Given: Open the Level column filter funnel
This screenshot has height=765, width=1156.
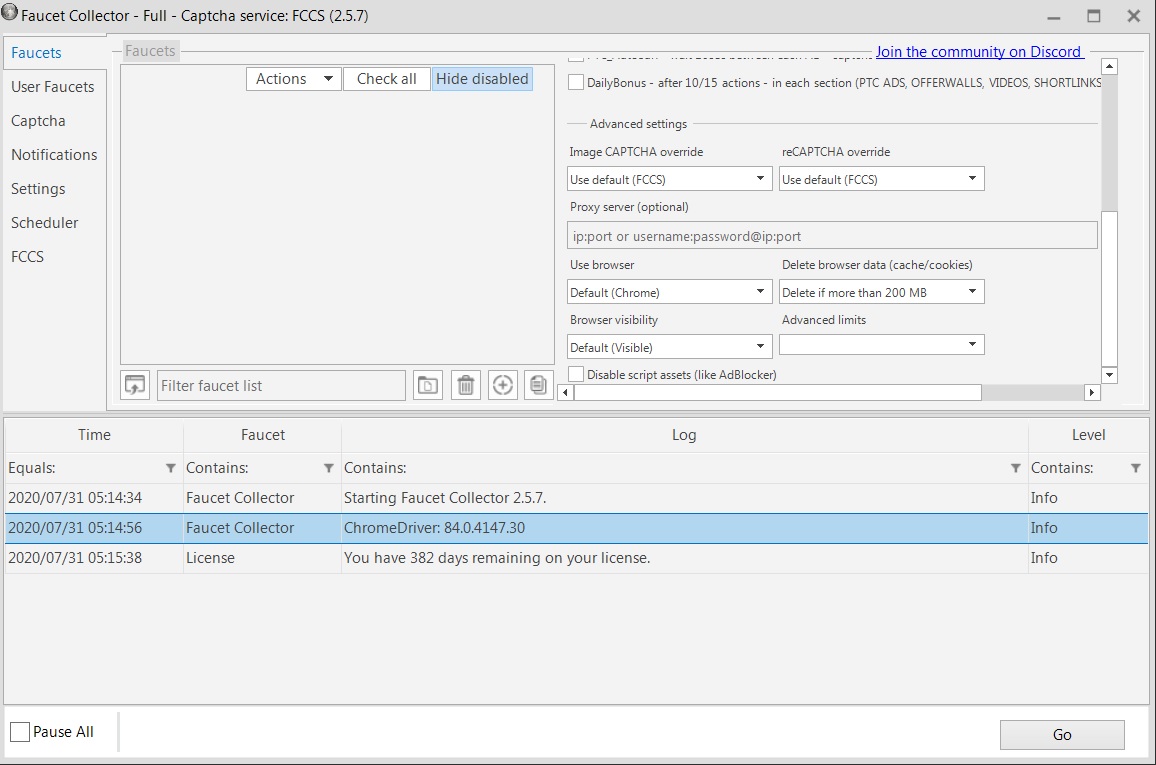Looking at the screenshot, I should pos(1136,468).
